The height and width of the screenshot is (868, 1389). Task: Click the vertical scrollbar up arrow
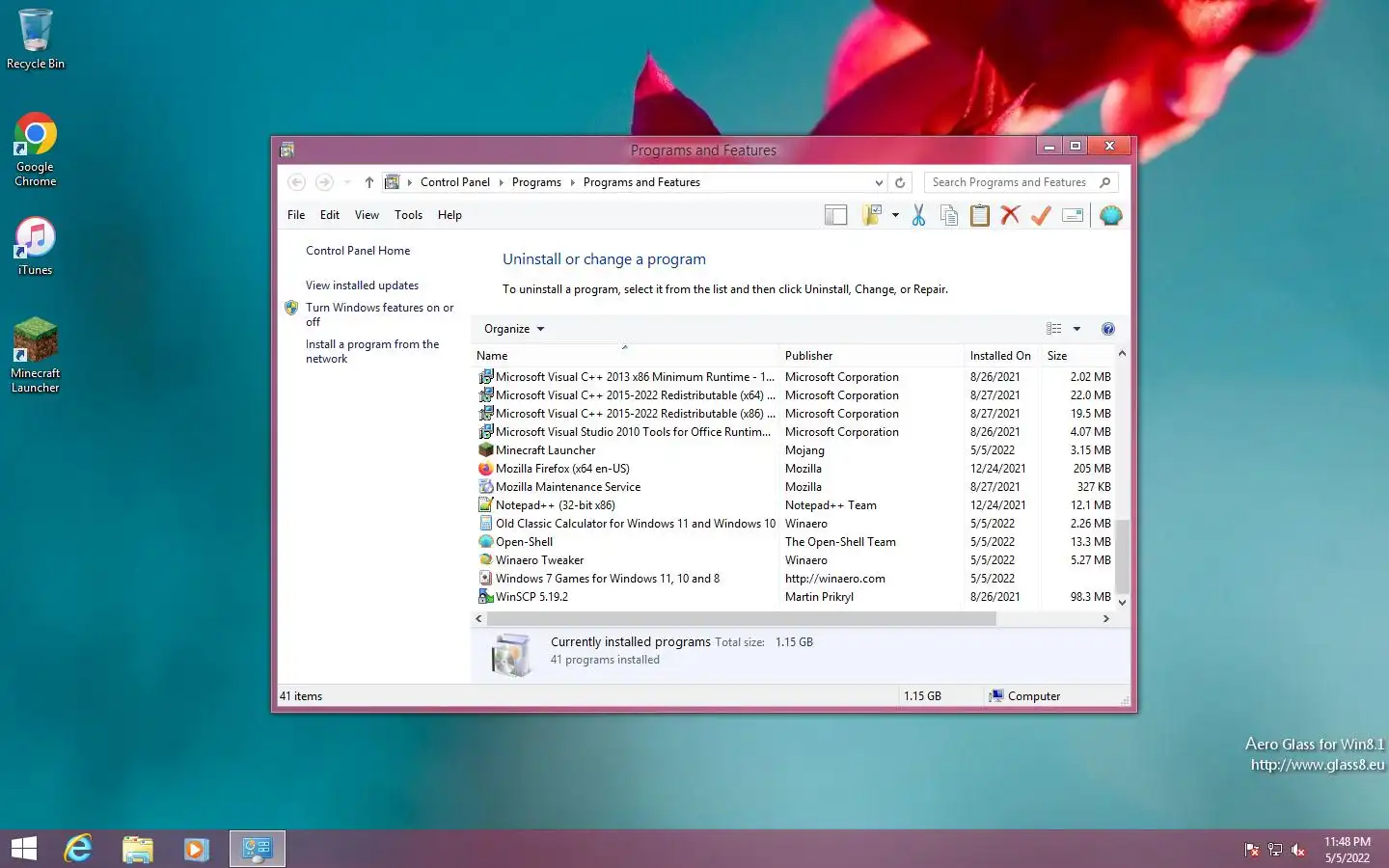point(1122,354)
